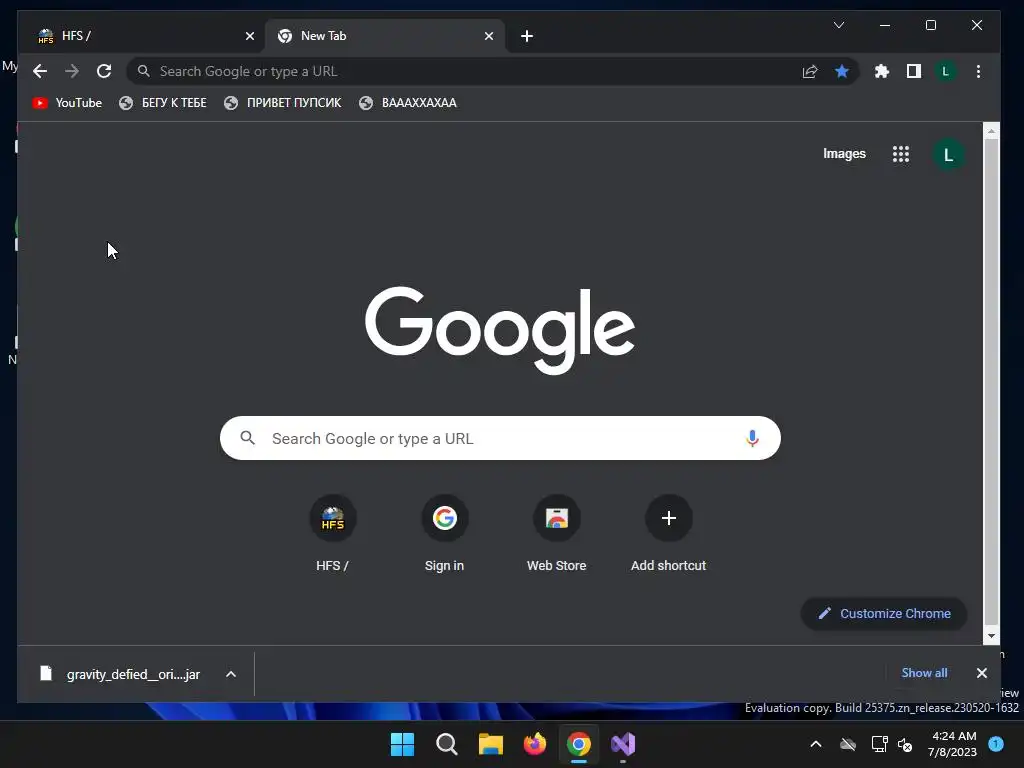Screen dimensions: 1024x768
Task: Open the Google account L avatar on page
Action: tap(948, 155)
